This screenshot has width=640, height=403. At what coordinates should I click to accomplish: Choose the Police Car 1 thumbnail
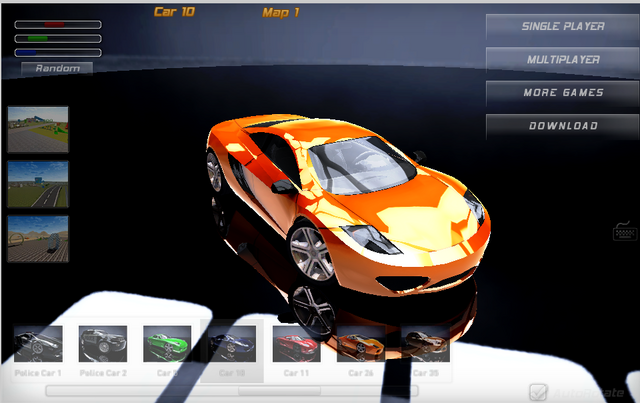click(38, 344)
